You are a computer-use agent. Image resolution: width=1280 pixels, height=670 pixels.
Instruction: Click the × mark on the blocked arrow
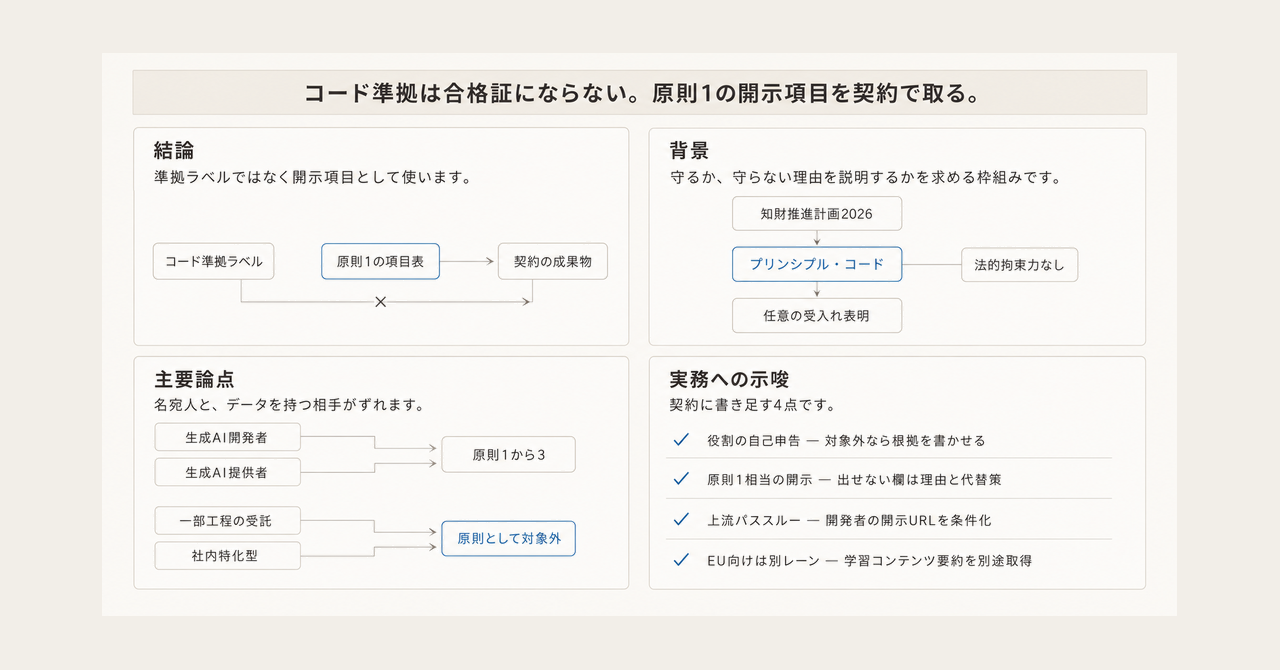(380, 301)
